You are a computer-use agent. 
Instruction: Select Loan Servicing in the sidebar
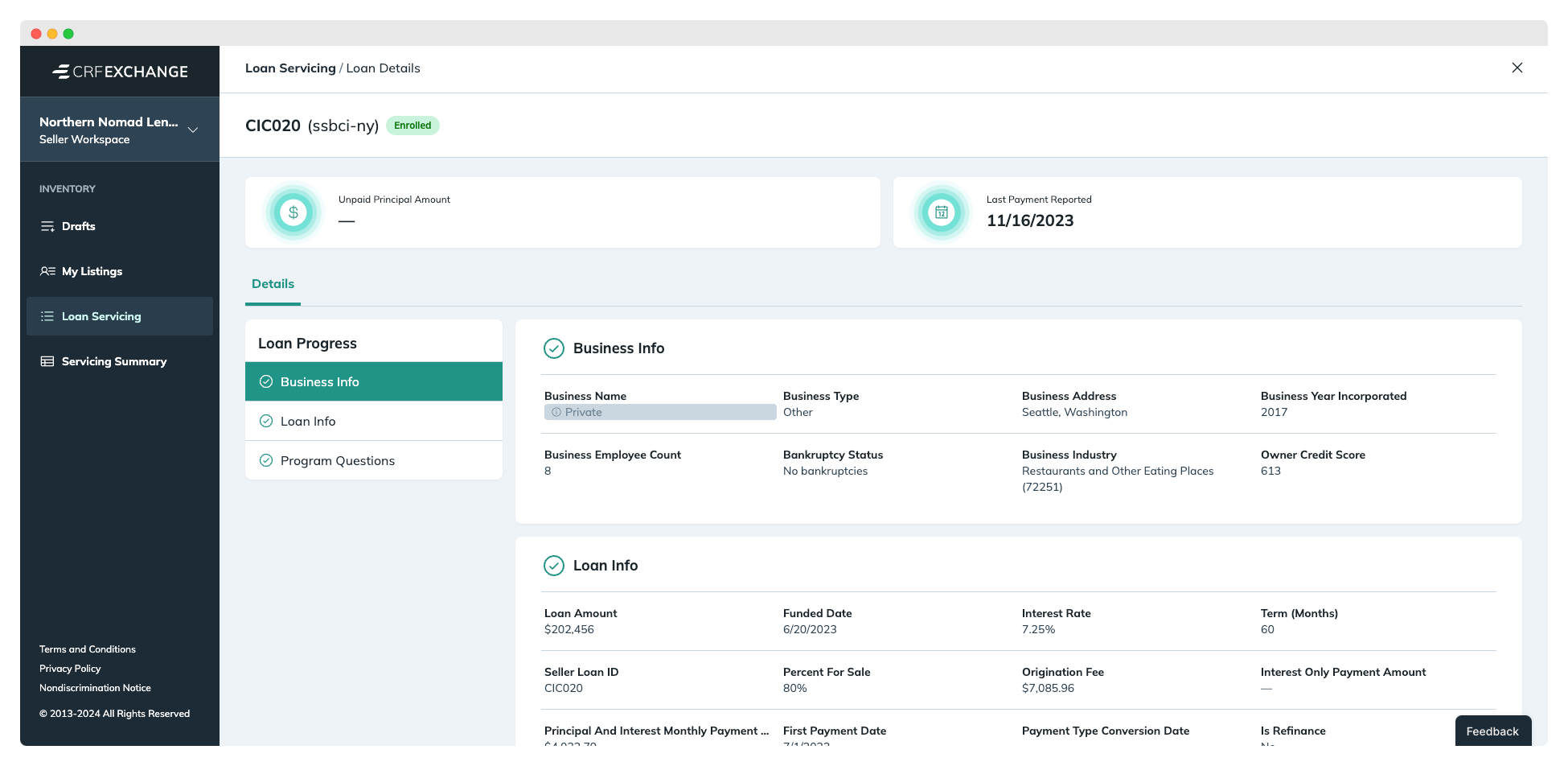120,316
